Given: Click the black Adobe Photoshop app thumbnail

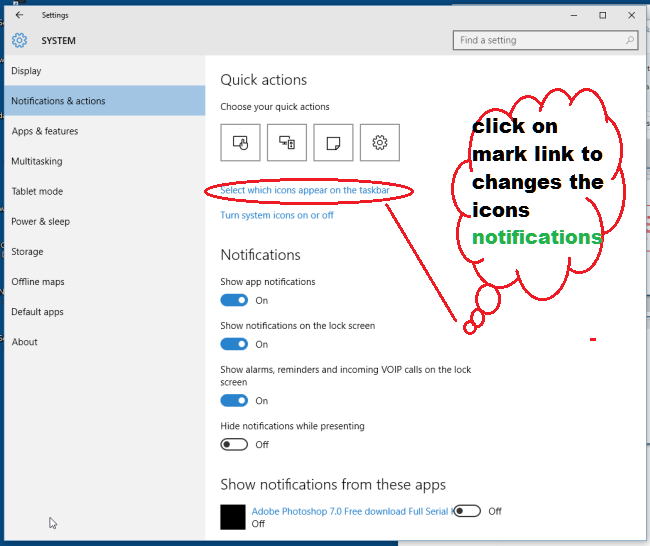Looking at the screenshot, I should point(233,517).
